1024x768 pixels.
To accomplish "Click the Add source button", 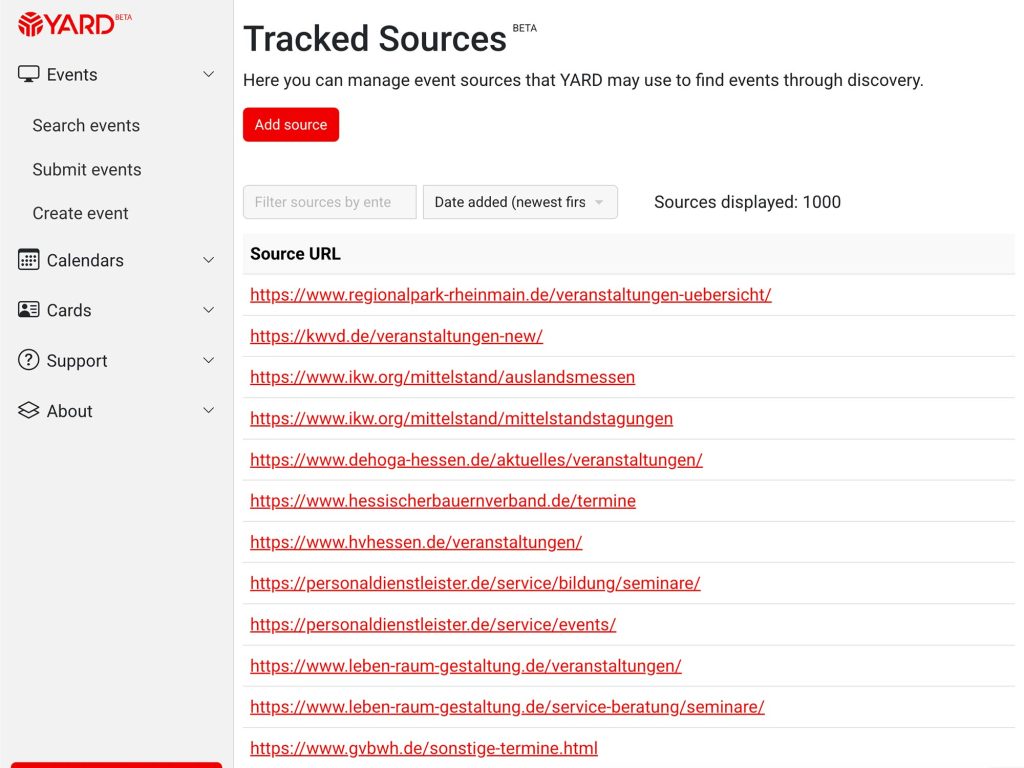I will [290, 124].
